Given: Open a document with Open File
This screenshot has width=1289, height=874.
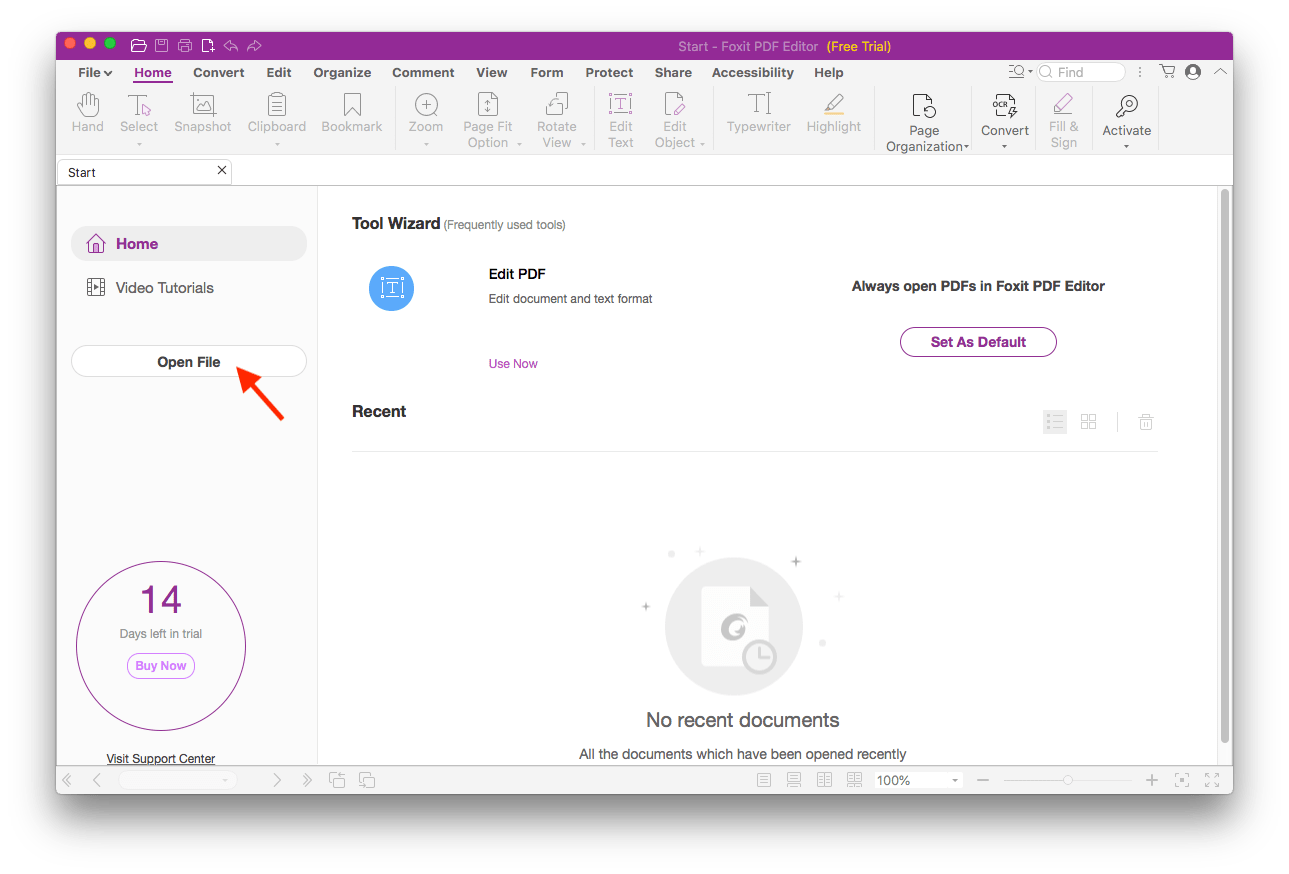Looking at the screenshot, I should pyautogui.click(x=188, y=361).
